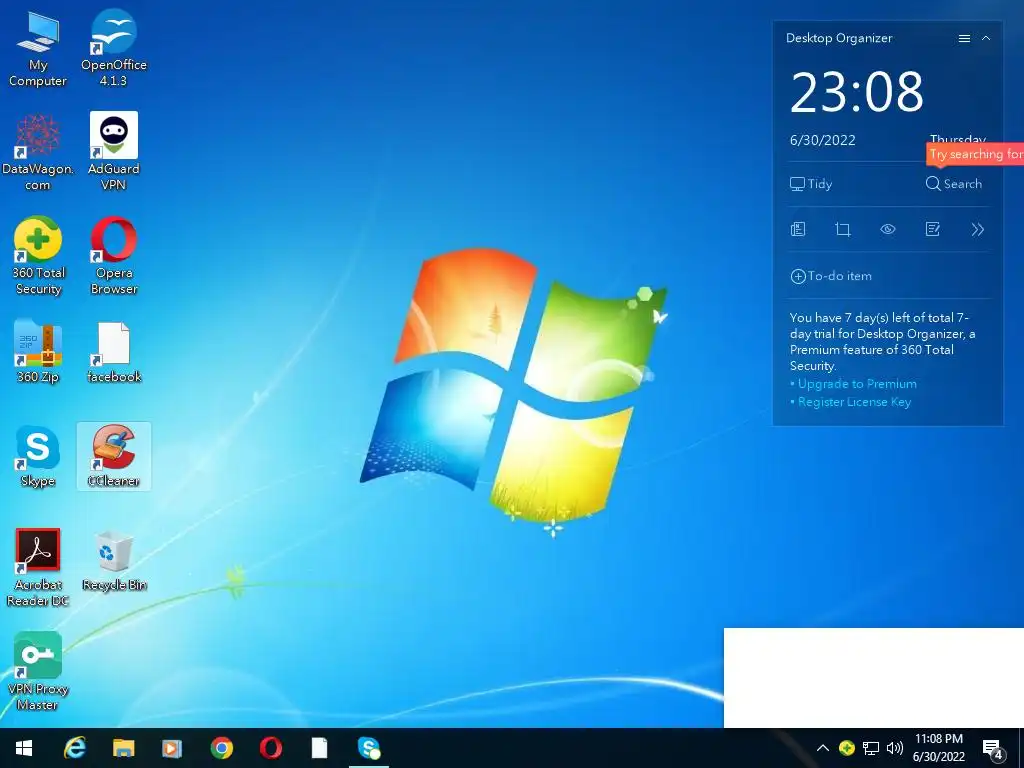The width and height of the screenshot is (1024, 768).
Task: Launch OpenOffice 4.1.3 shortcut
Action: pyautogui.click(x=114, y=49)
